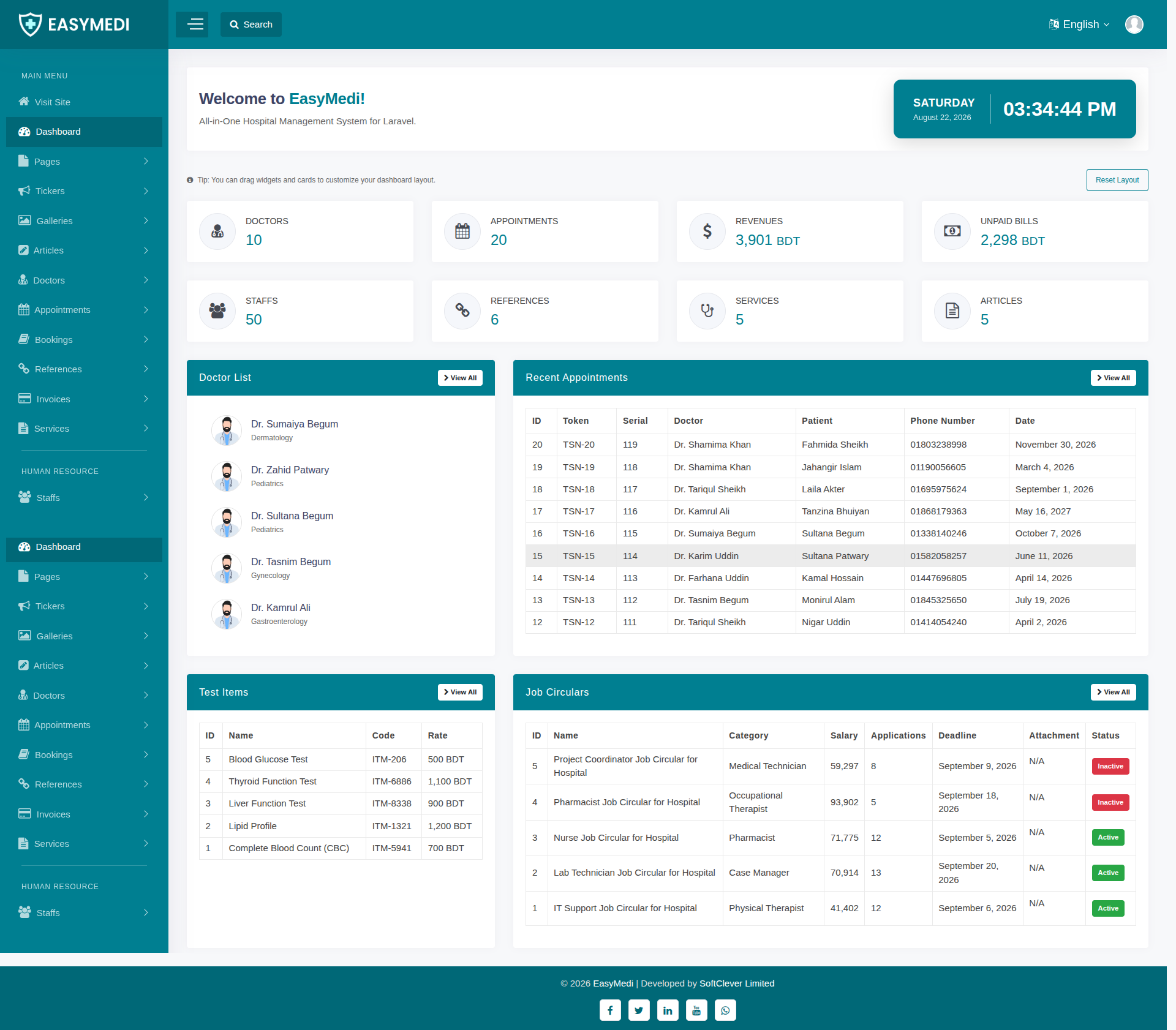Click the References link card icon
1176x1030 pixels.
click(462, 311)
